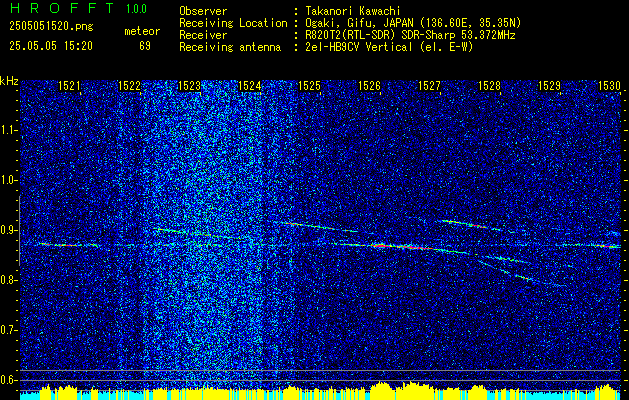Viewport: 629px width, 400px height.
Task: Click the 1525 time marker
Action: 309,85
